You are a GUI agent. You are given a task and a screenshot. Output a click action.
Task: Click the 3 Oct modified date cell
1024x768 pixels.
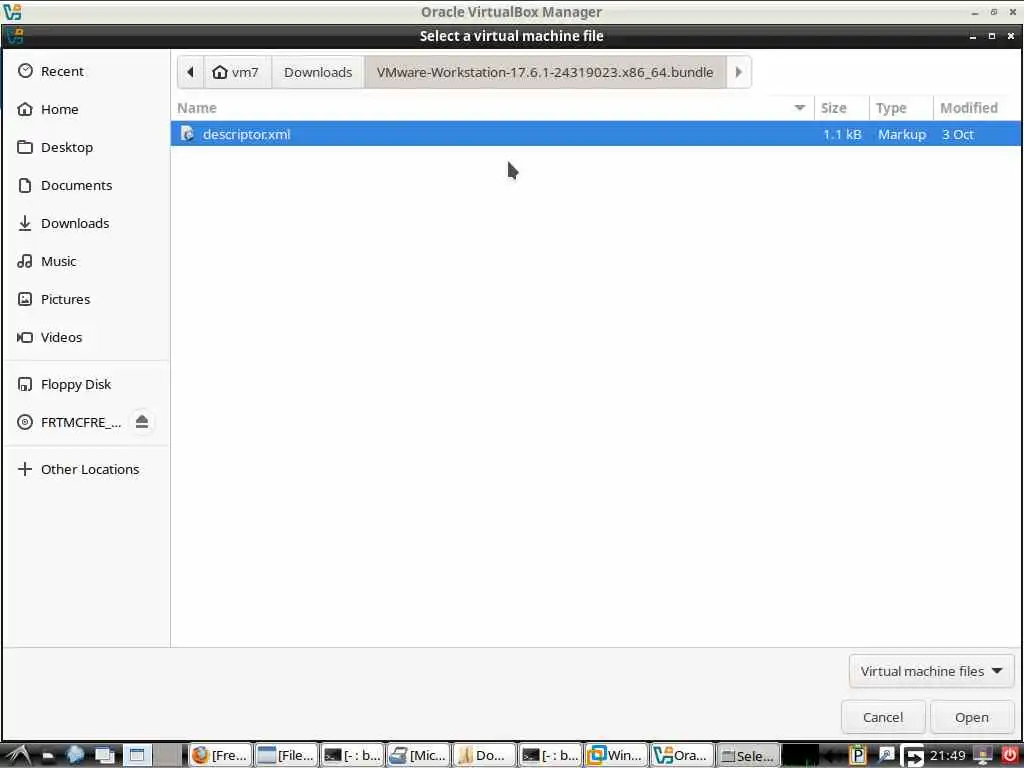pos(957,134)
